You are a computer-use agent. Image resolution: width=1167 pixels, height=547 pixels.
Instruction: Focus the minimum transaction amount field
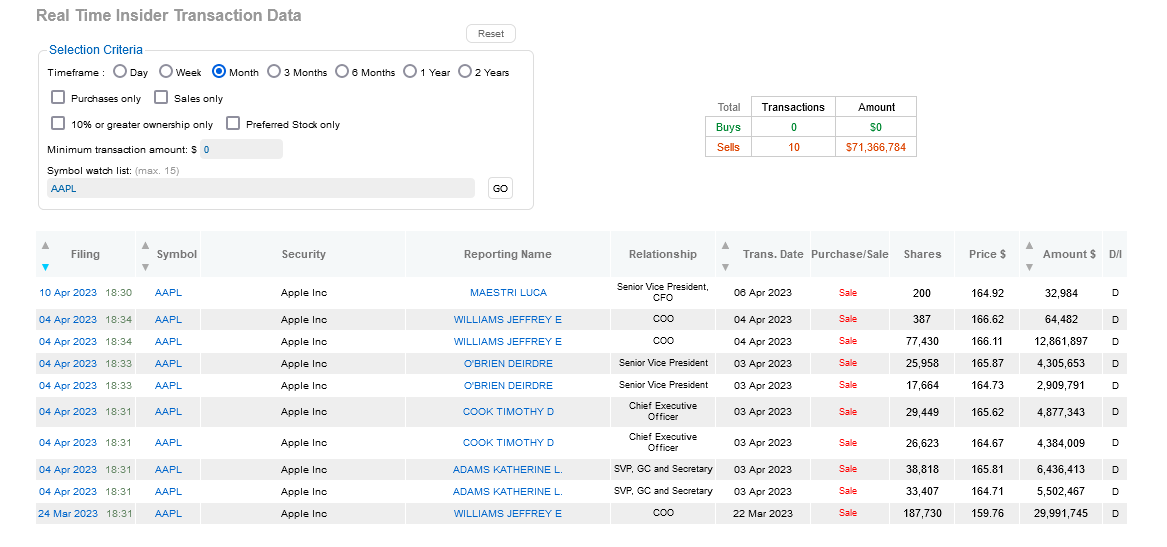pyautogui.click(x=241, y=149)
